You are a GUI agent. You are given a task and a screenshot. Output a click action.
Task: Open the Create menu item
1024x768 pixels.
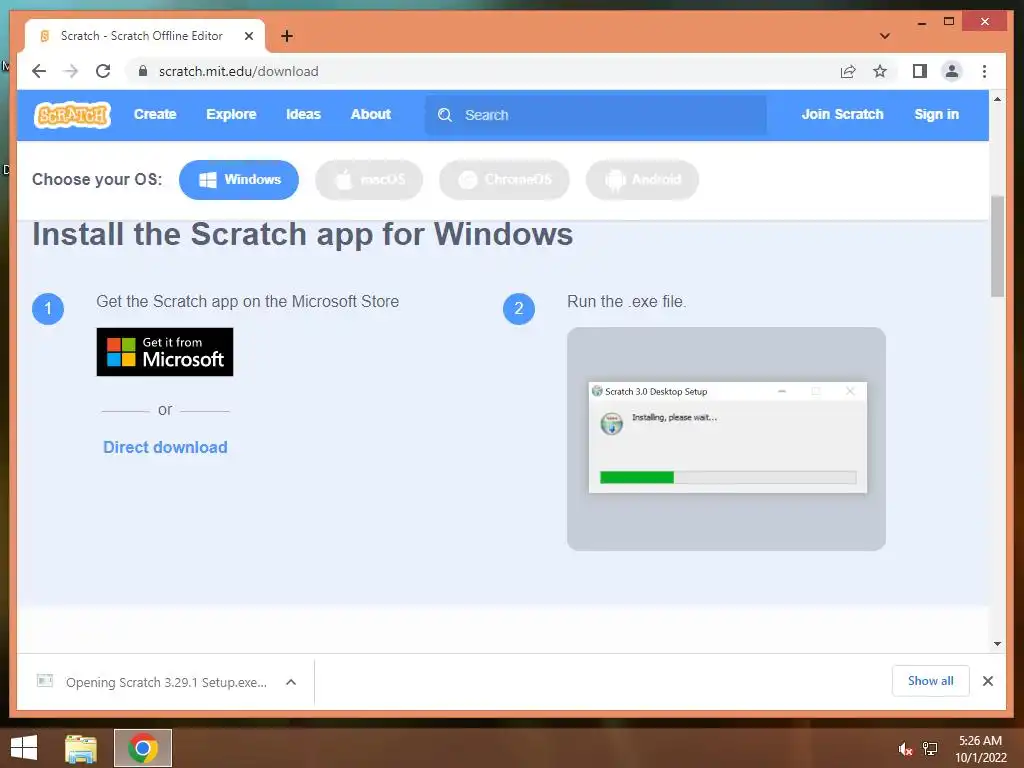click(x=155, y=114)
